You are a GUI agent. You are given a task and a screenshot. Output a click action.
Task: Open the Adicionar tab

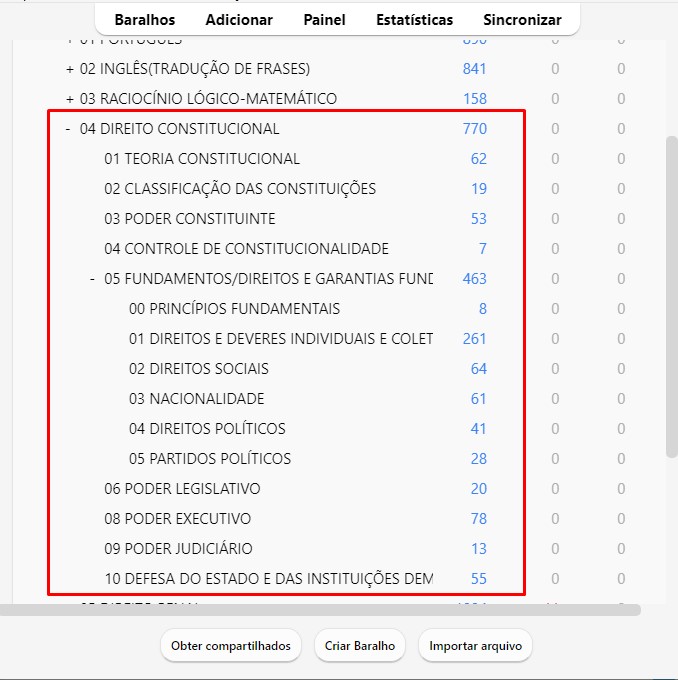click(239, 20)
